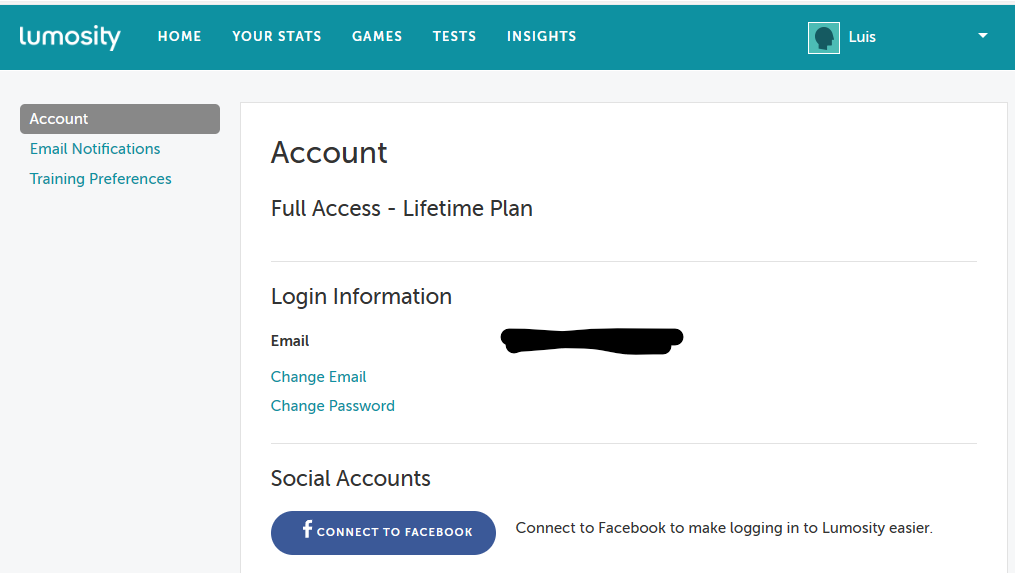Click the profile avatar head icon
The width and height of the screenshot is (1015, 573).
point(824,38)
